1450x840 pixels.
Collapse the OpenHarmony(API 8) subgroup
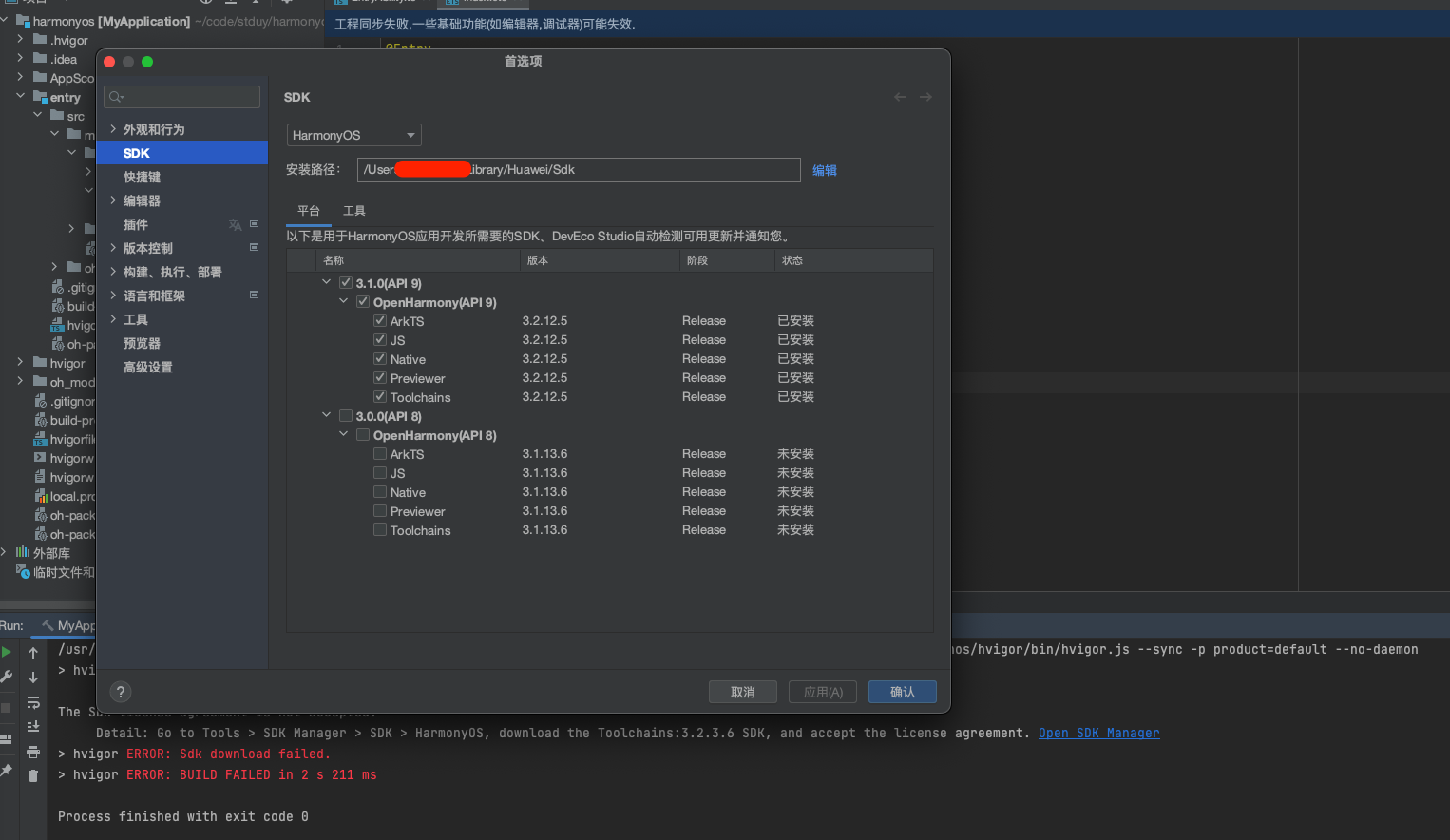click(344, 434)
